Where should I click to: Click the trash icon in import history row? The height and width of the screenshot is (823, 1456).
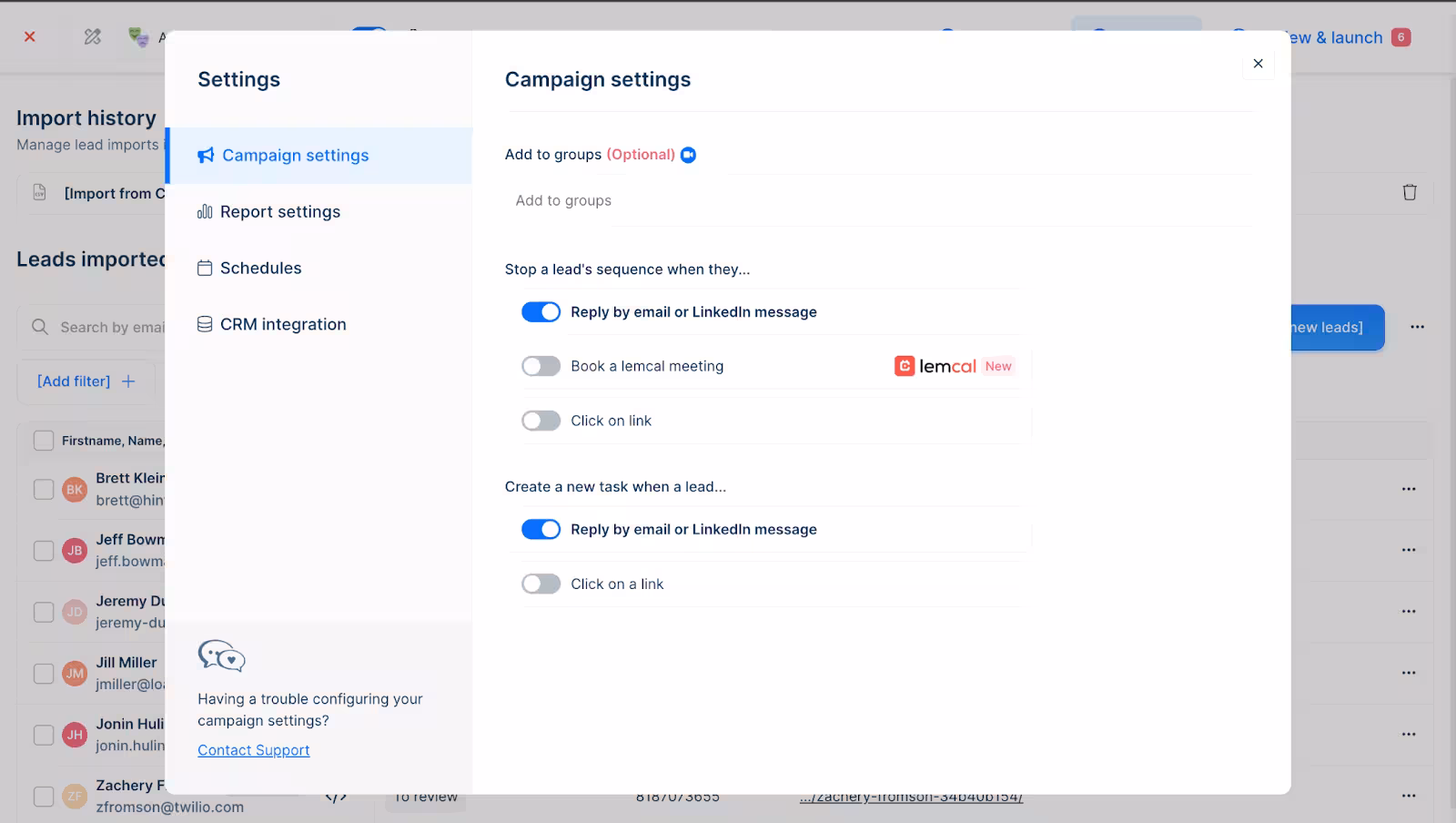tap(1409, 192)
